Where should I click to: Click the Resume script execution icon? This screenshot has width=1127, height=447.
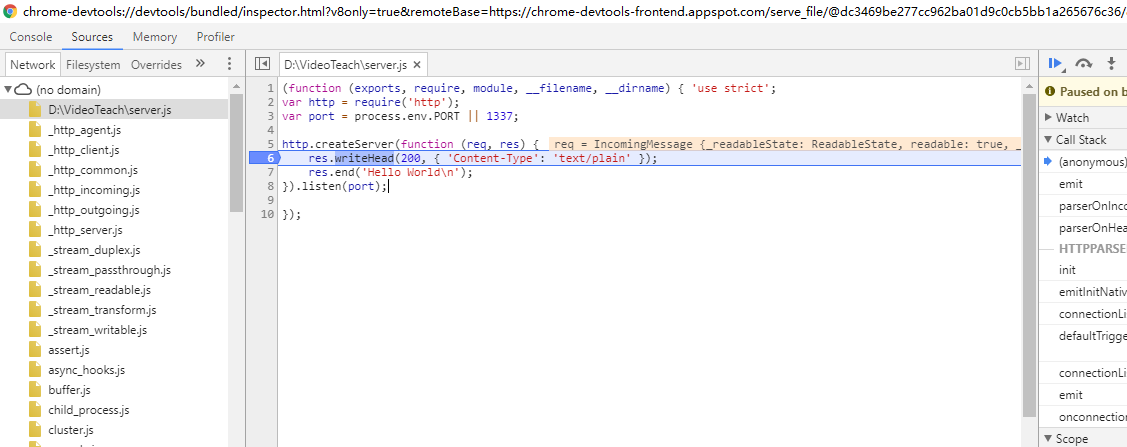click(1056, 64)
